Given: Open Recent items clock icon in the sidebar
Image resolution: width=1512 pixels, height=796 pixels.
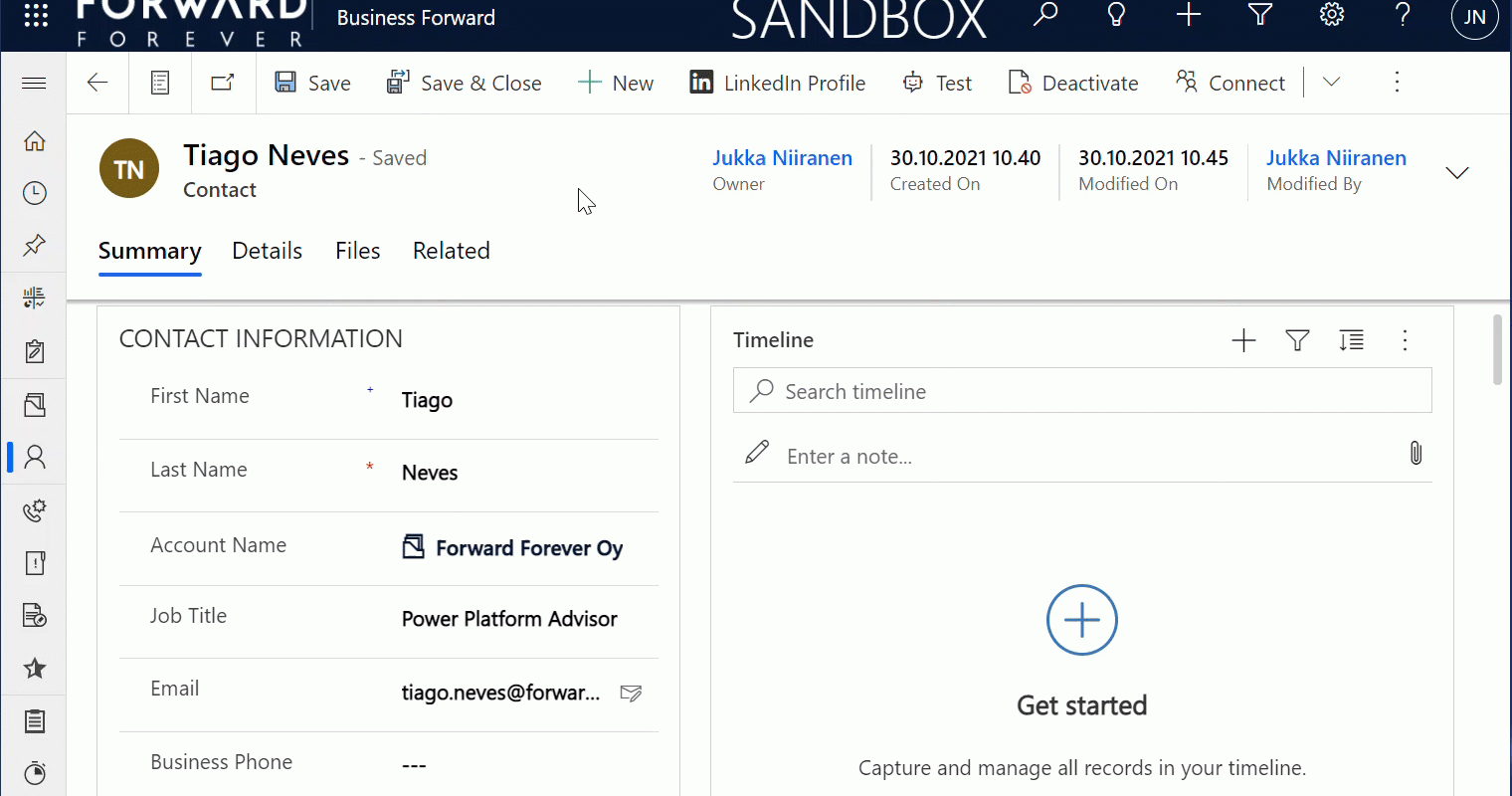Looking at the screenshot, I should (35, 193).
